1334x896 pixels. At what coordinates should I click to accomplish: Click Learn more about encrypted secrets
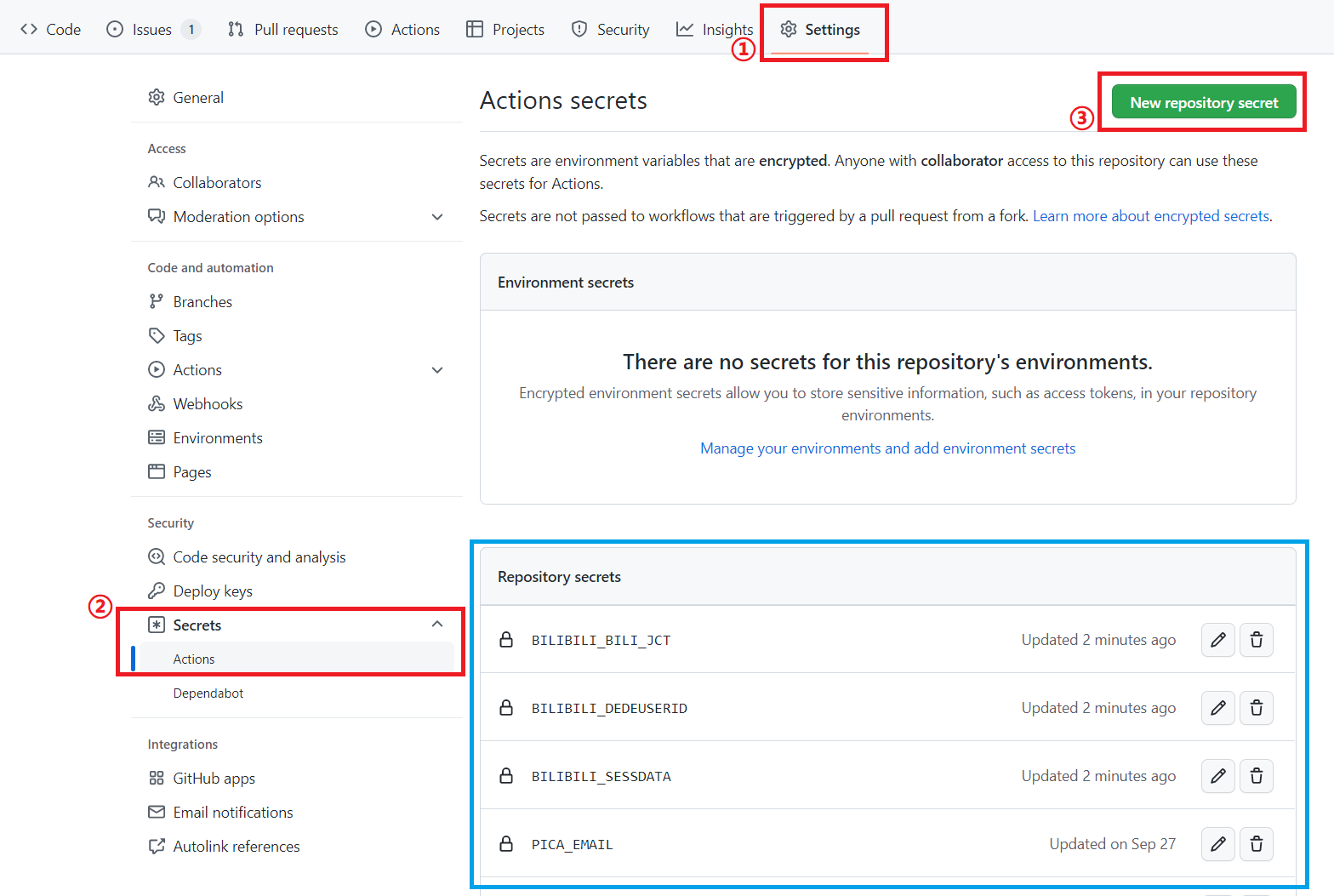pos(1151,216)
